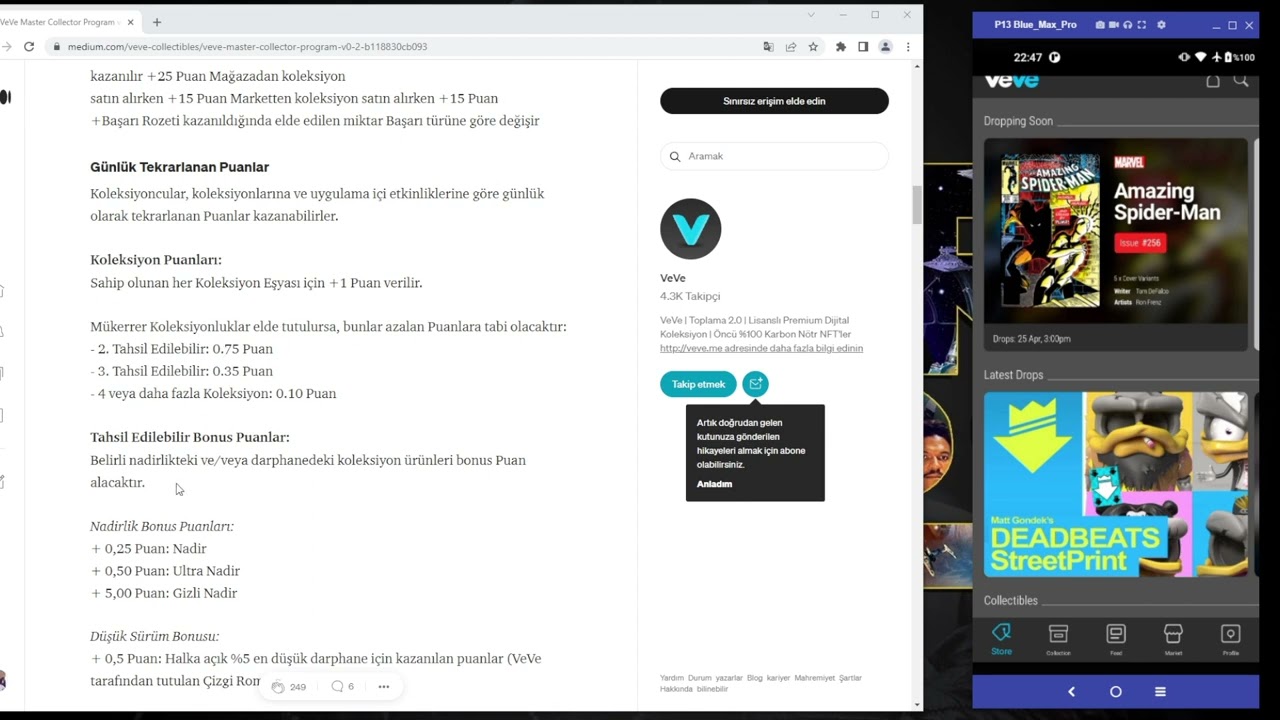Viewport: 1280px width, 720px height.
Task: Open the VeVe notifications bell icon
Action: point(1213,81)
